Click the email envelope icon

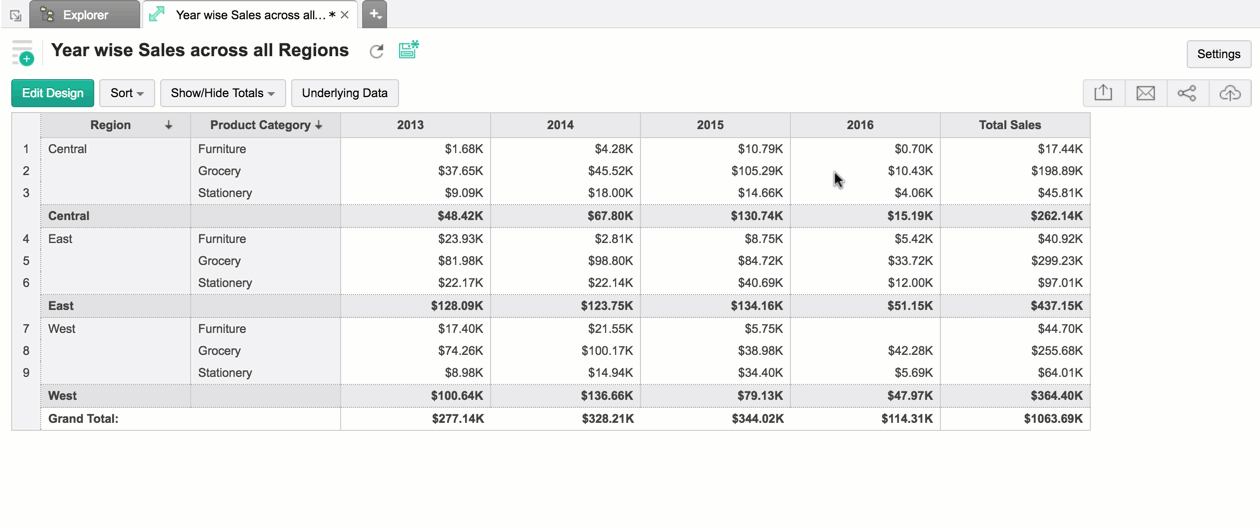1145,93
